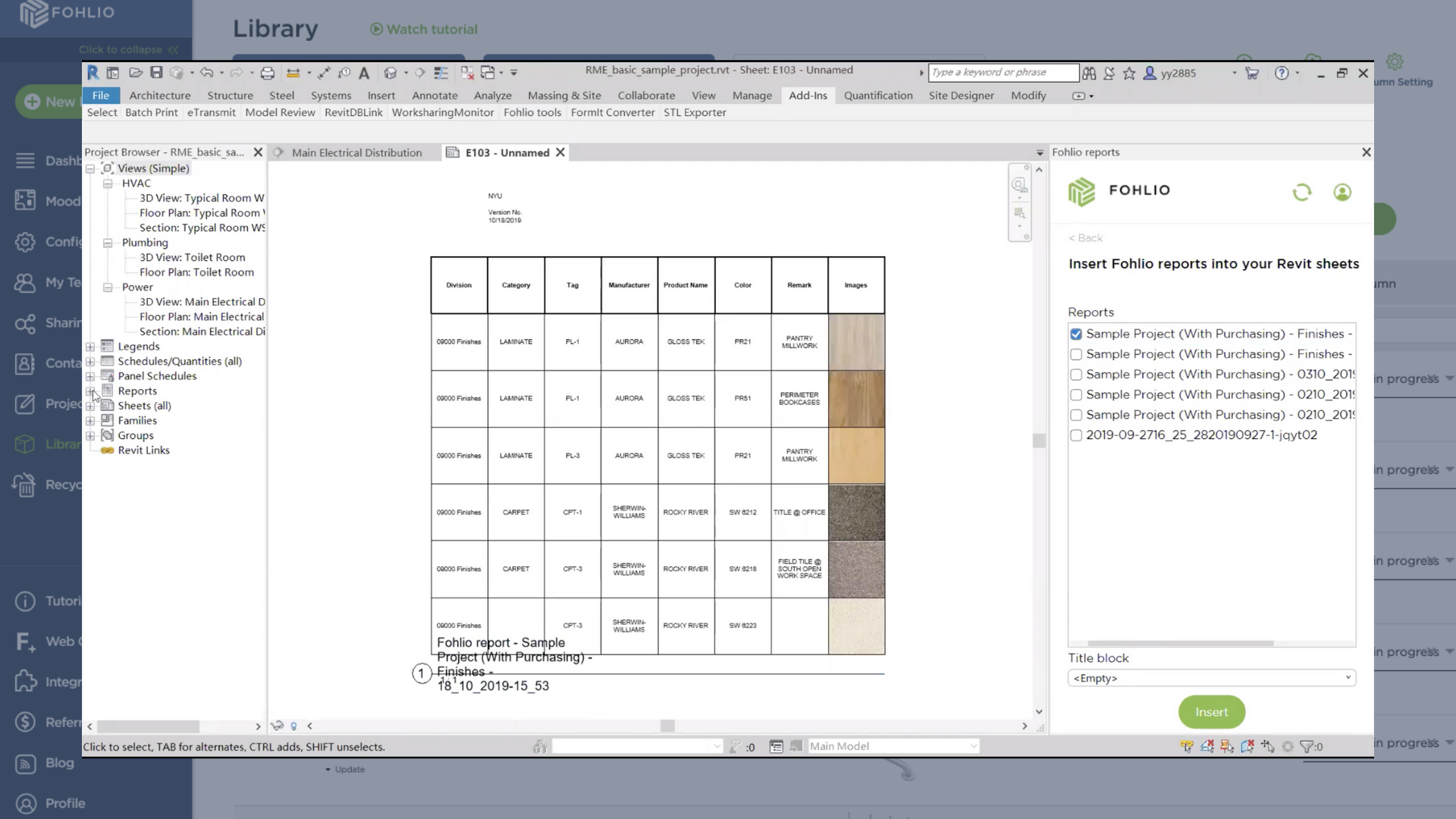Open the Quantification ribbon tab
The height and width of the screenshot is (819, 1456).
point(877,96)
